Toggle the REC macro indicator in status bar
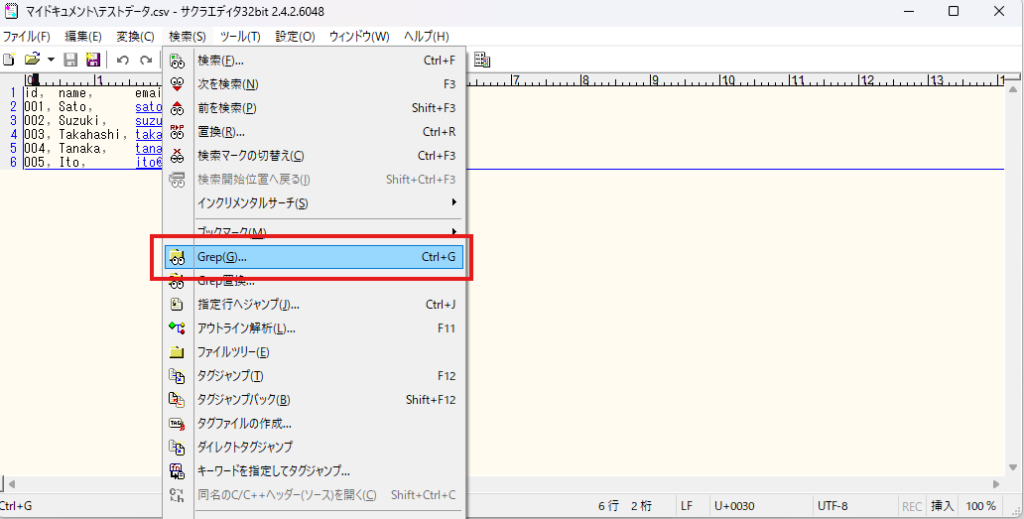1024x519 pixels. [912, 506]
